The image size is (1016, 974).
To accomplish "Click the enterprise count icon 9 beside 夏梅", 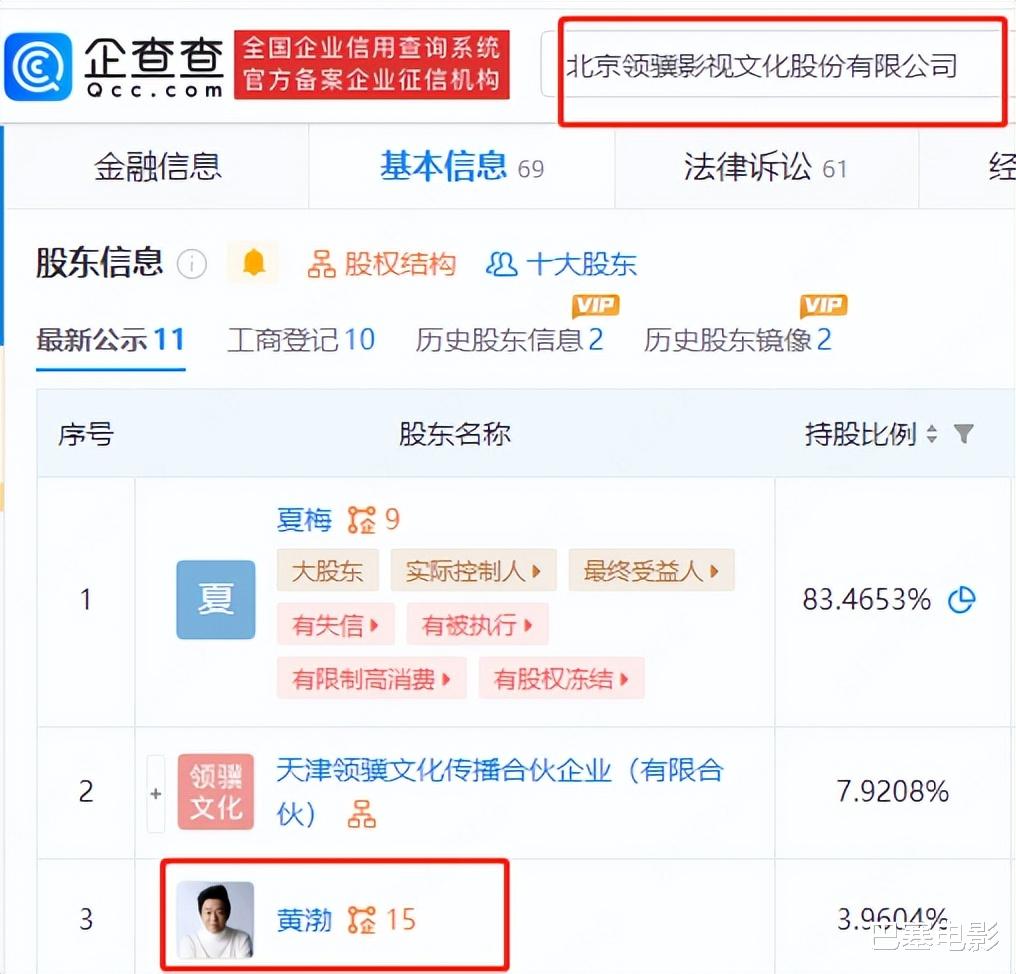I will point(367,519).
